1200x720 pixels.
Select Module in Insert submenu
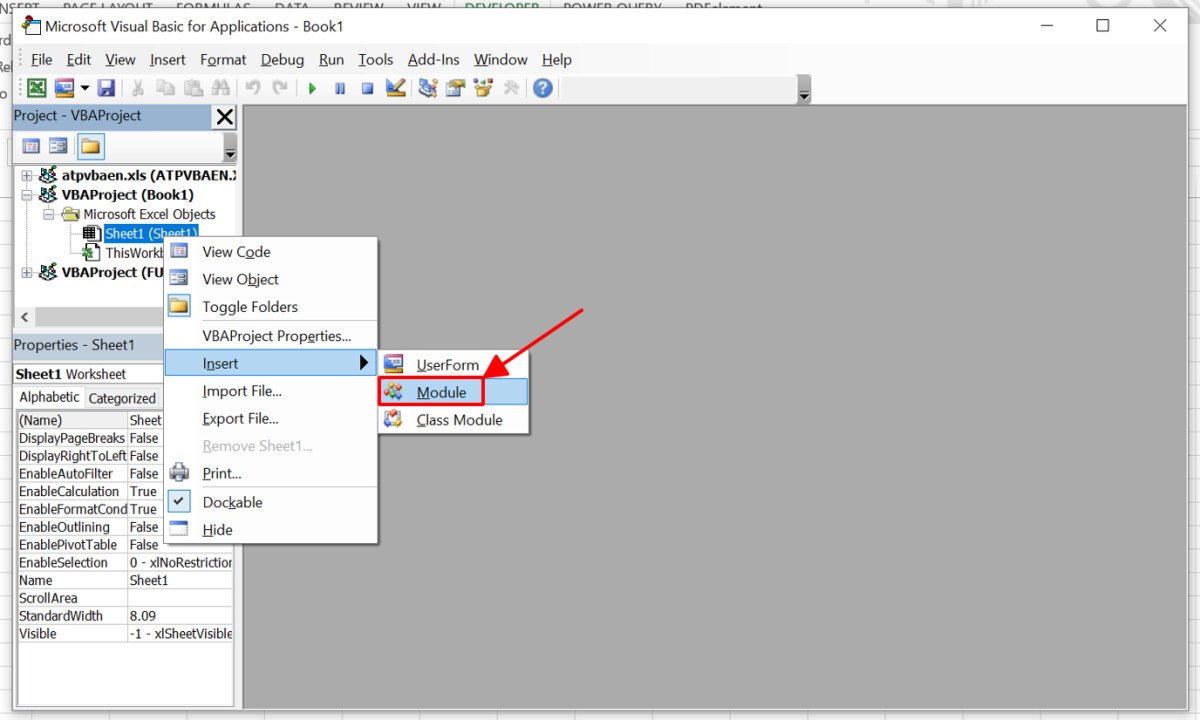[454, 392]
